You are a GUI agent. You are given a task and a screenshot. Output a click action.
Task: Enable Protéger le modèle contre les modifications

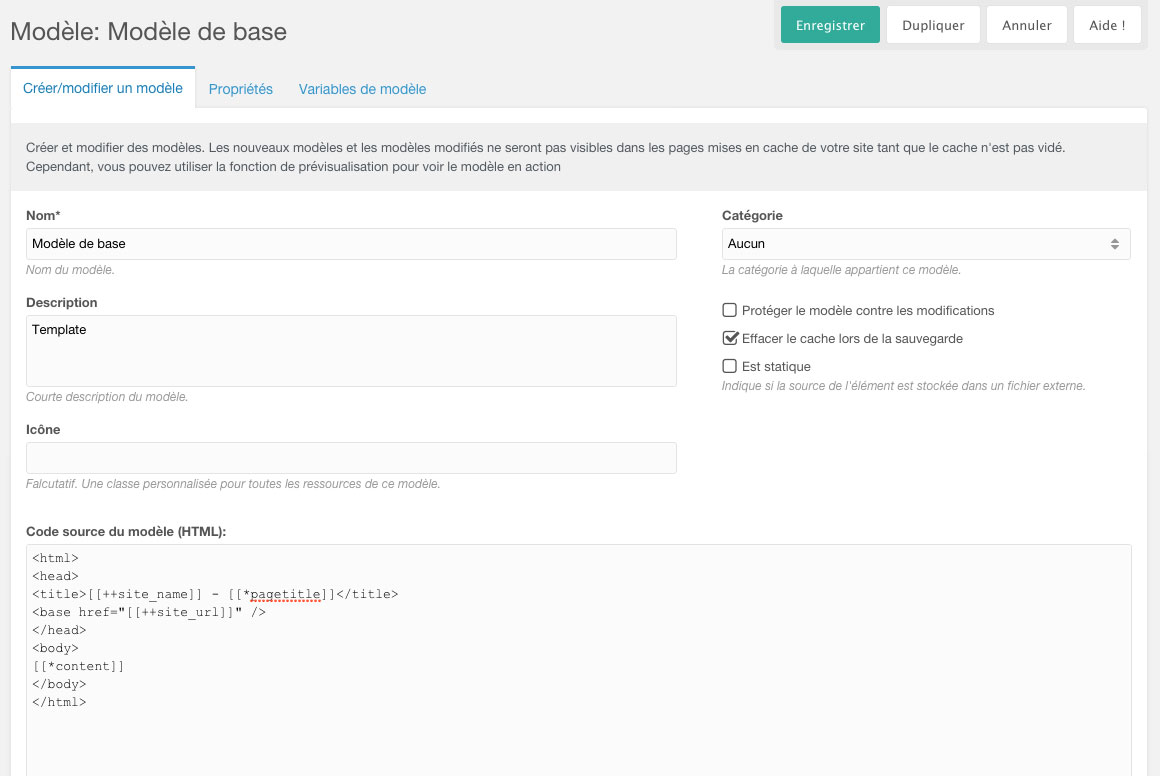pyautogui.click(x=729, y=310)
